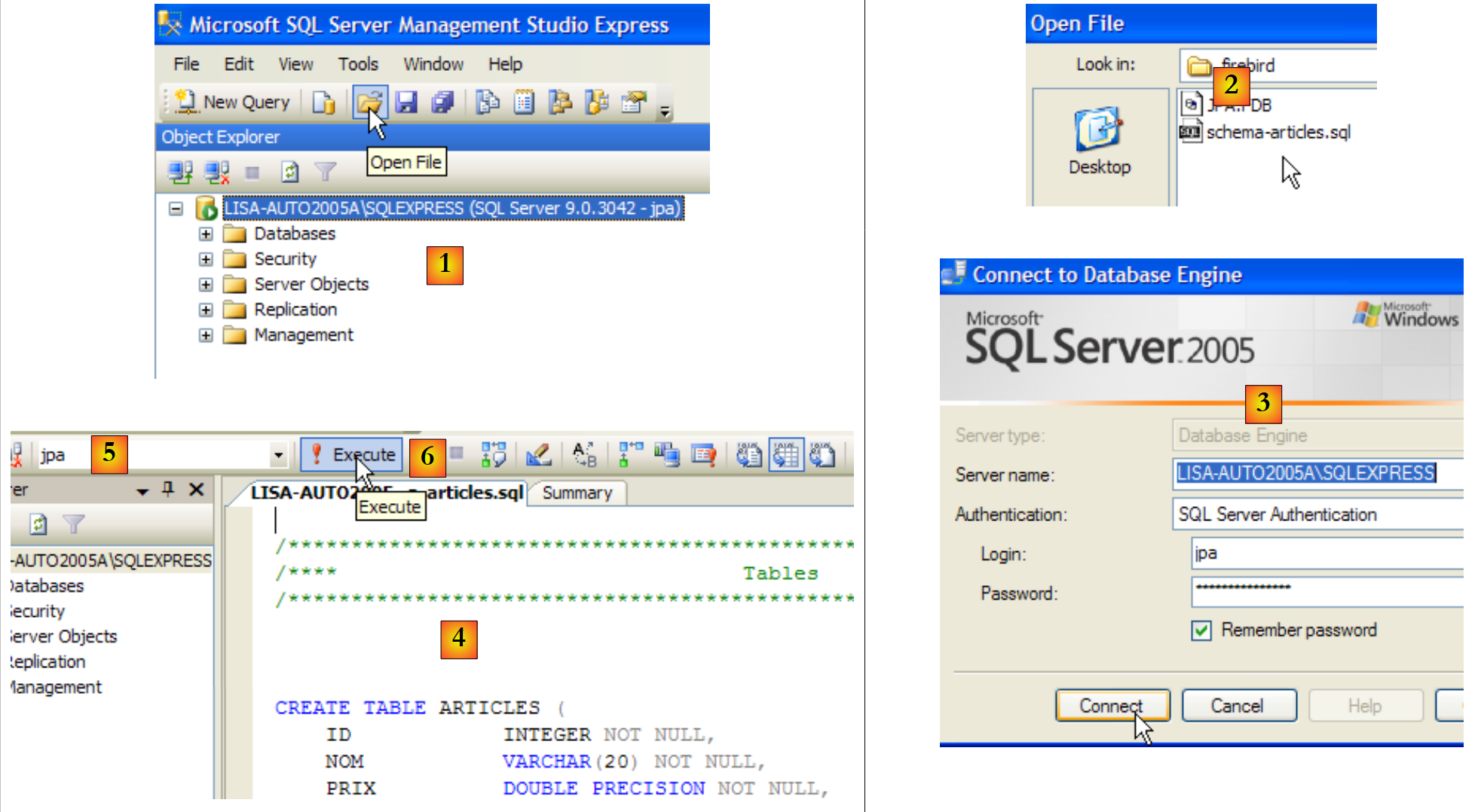Switch to the Summary tab

pos(577,493)
